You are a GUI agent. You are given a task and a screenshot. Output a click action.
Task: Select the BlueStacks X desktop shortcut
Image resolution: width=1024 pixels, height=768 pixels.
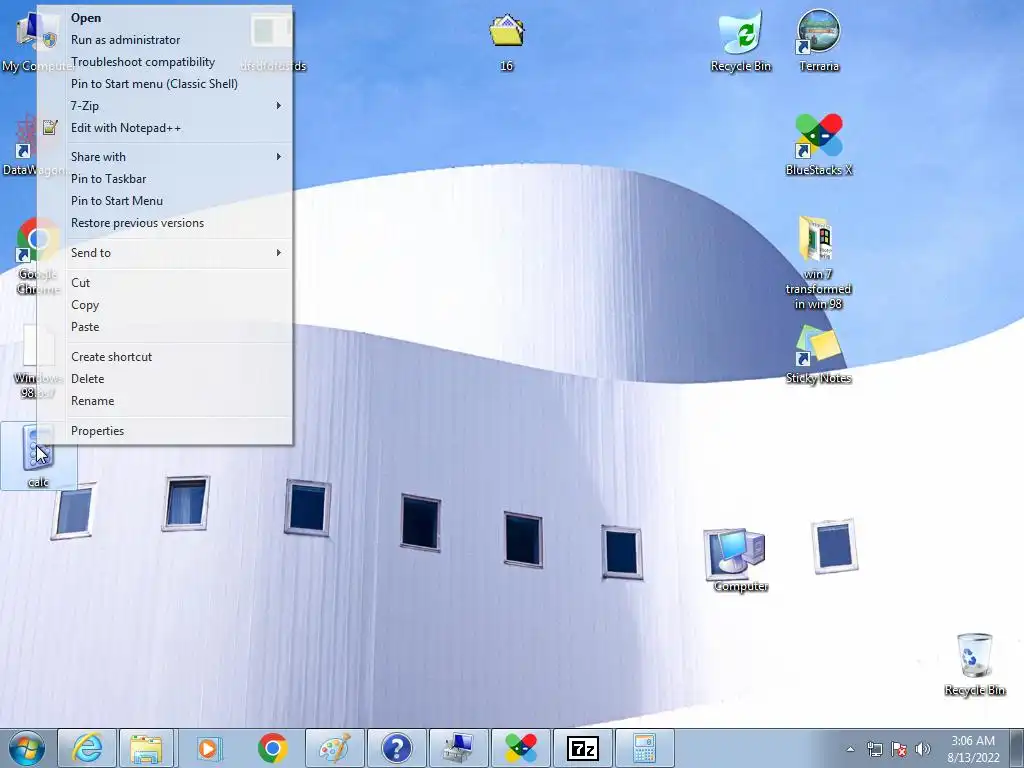coord(819,145)
